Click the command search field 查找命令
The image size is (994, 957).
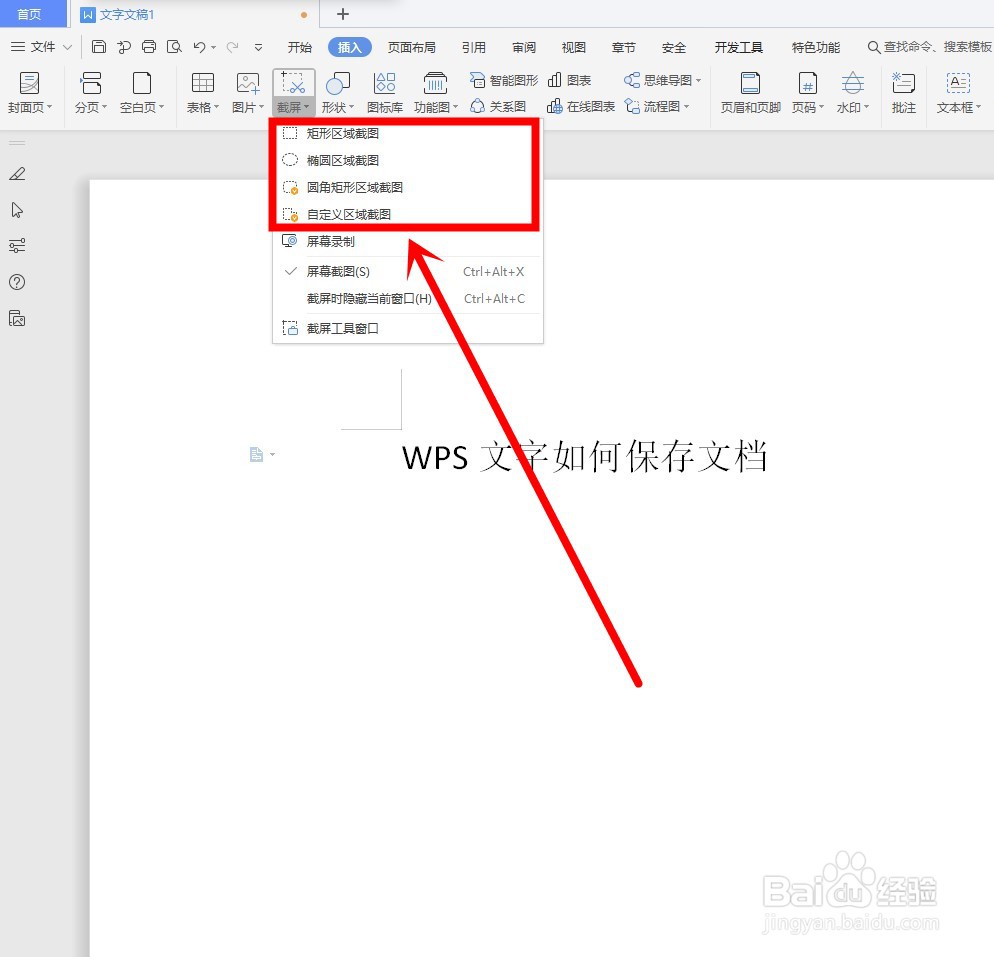(x=929, y=47)
